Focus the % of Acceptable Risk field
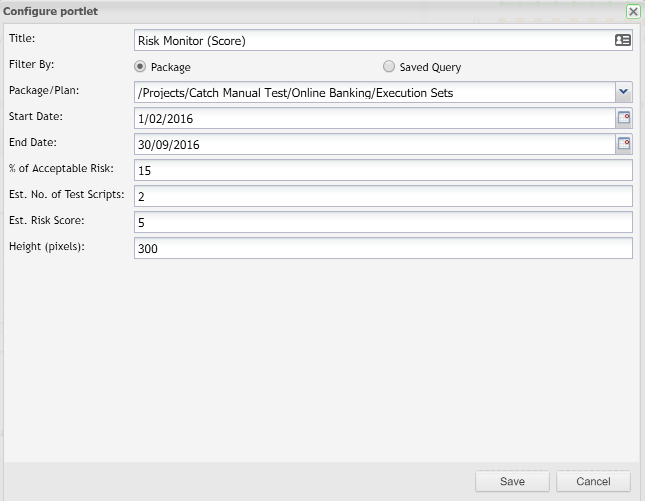The height and width of the screenshot is (501, 645). pyautogui.click(x=383, y=171)
